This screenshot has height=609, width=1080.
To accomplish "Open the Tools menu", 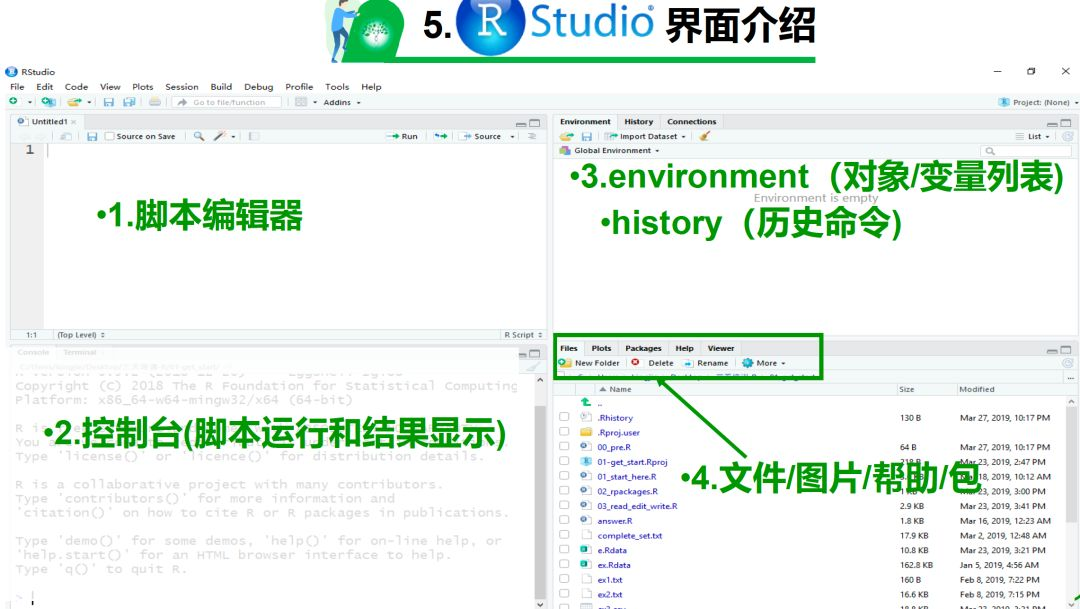I will pos(337,87).
